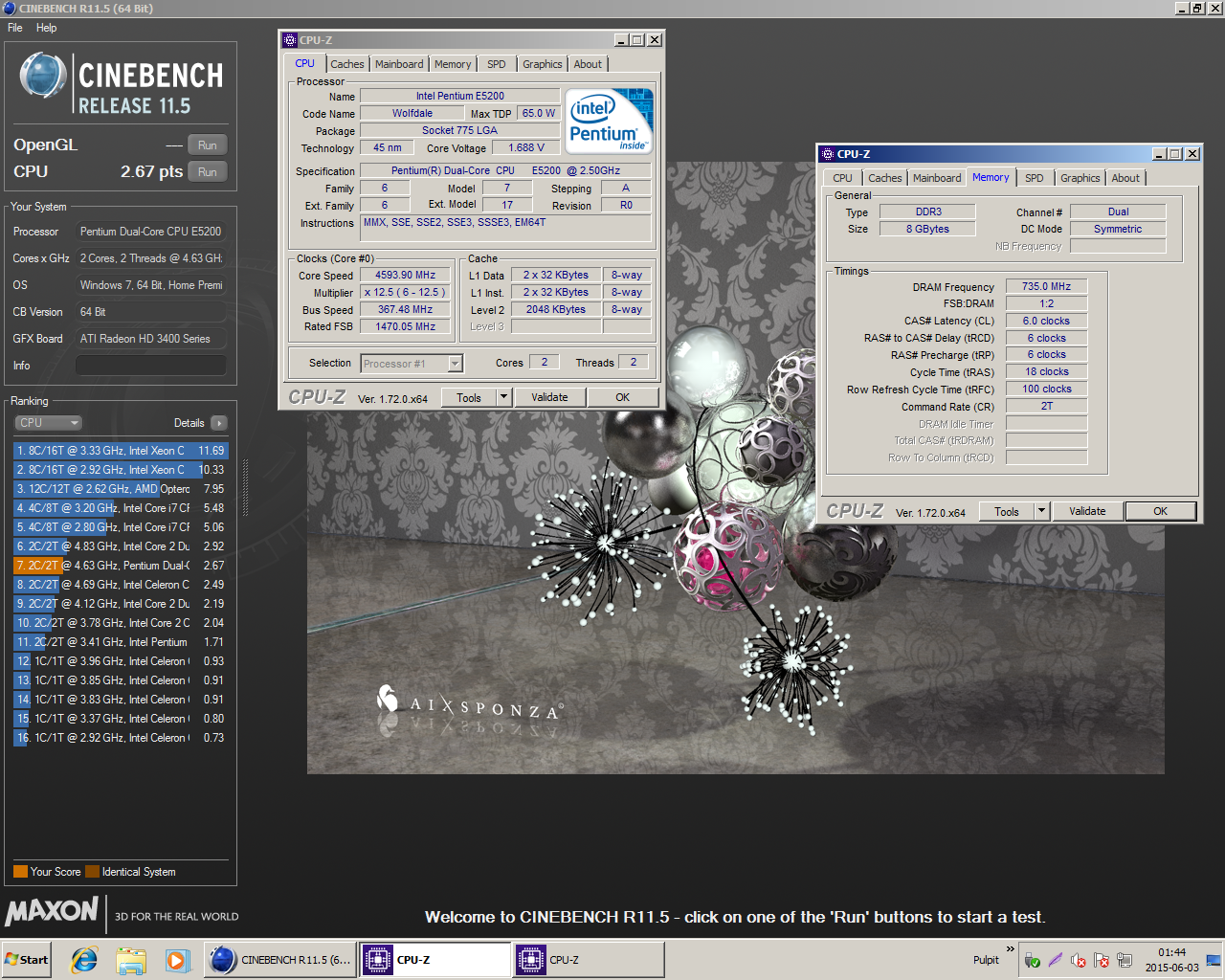Run the CPU benchmark
This screenshot has width=1225, height=980.
[x=208, y=172]
